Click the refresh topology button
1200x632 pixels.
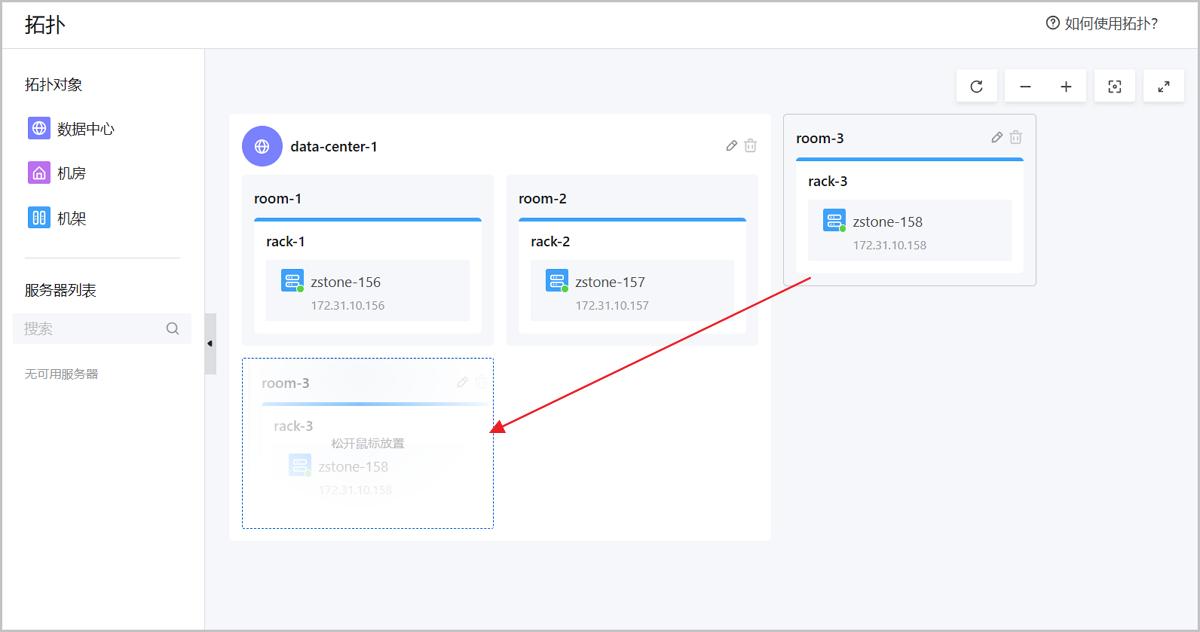click(976, 87)
